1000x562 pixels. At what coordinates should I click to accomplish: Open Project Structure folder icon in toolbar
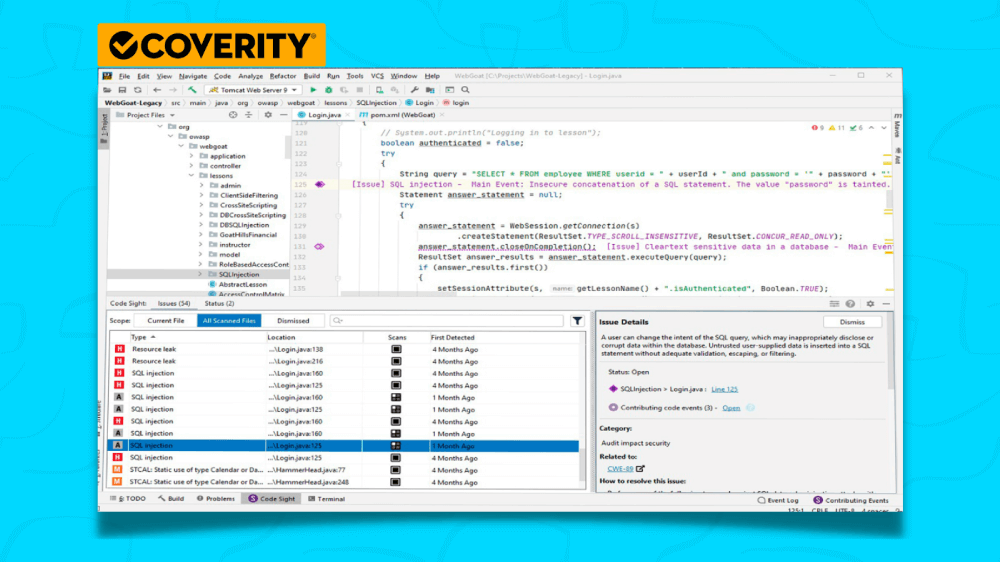pyautogui.click(x=430, y=90)
